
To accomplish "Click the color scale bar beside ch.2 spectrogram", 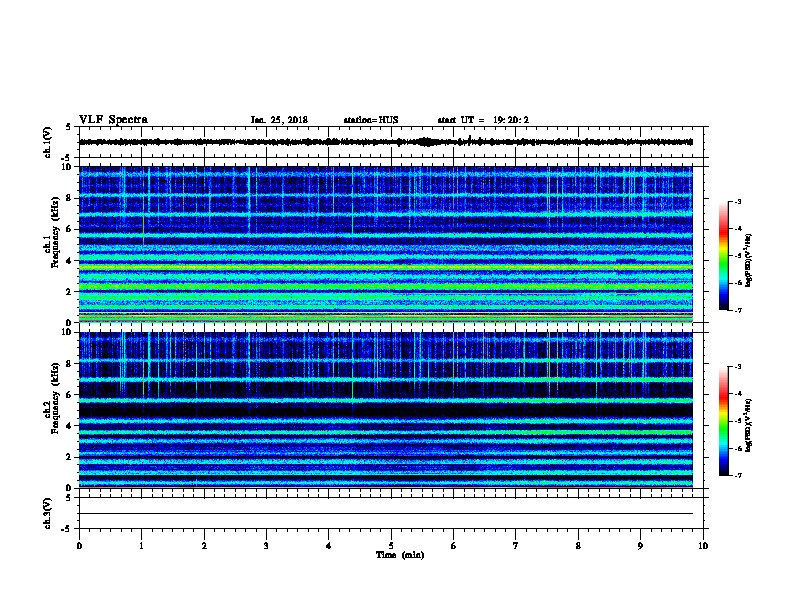I will pyautogui.click(x=724, y=421).
